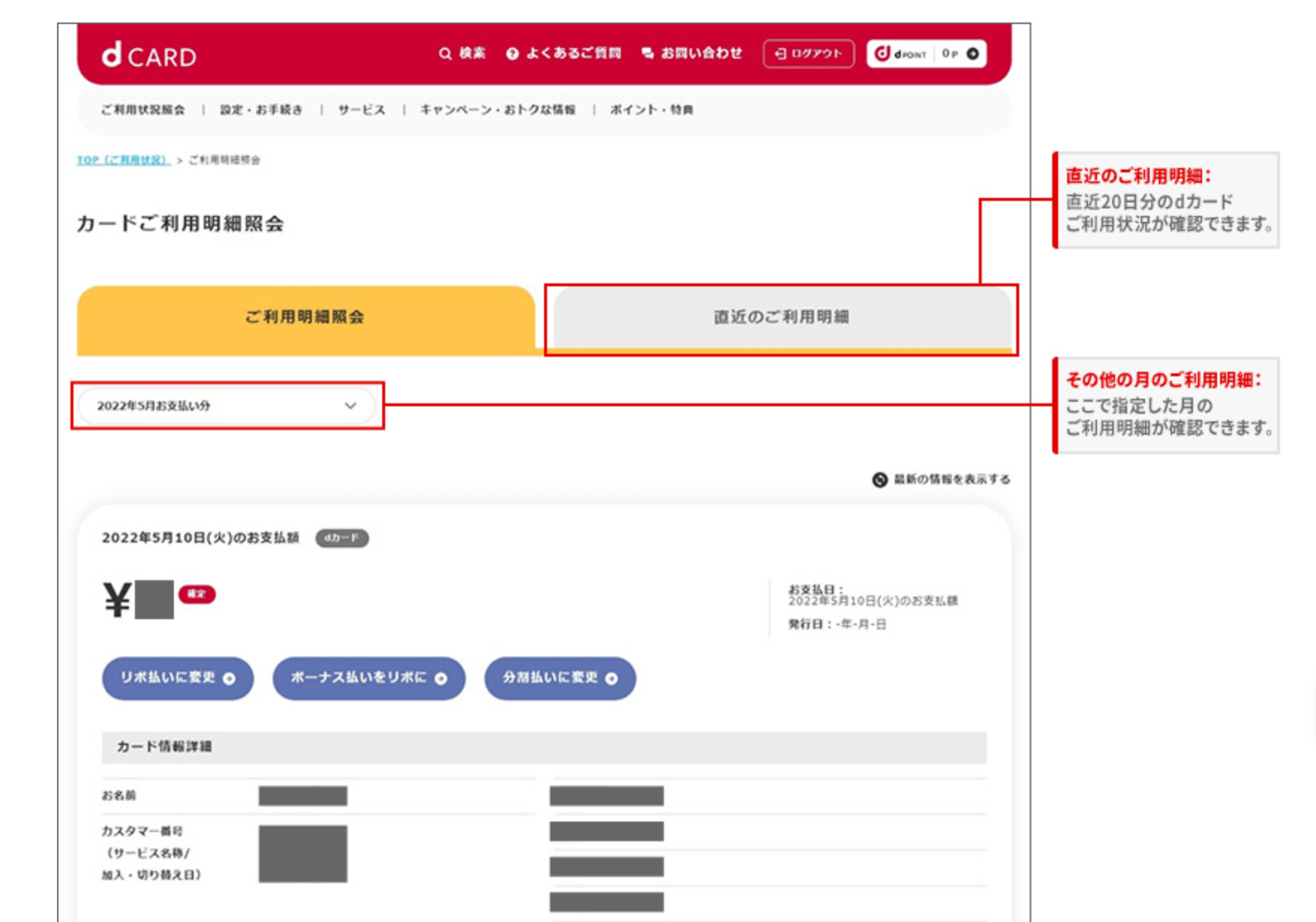This screenshot has height=922, width=1316.
Task: Click the d POINT logo icon
Action: [x=883, y=53]
